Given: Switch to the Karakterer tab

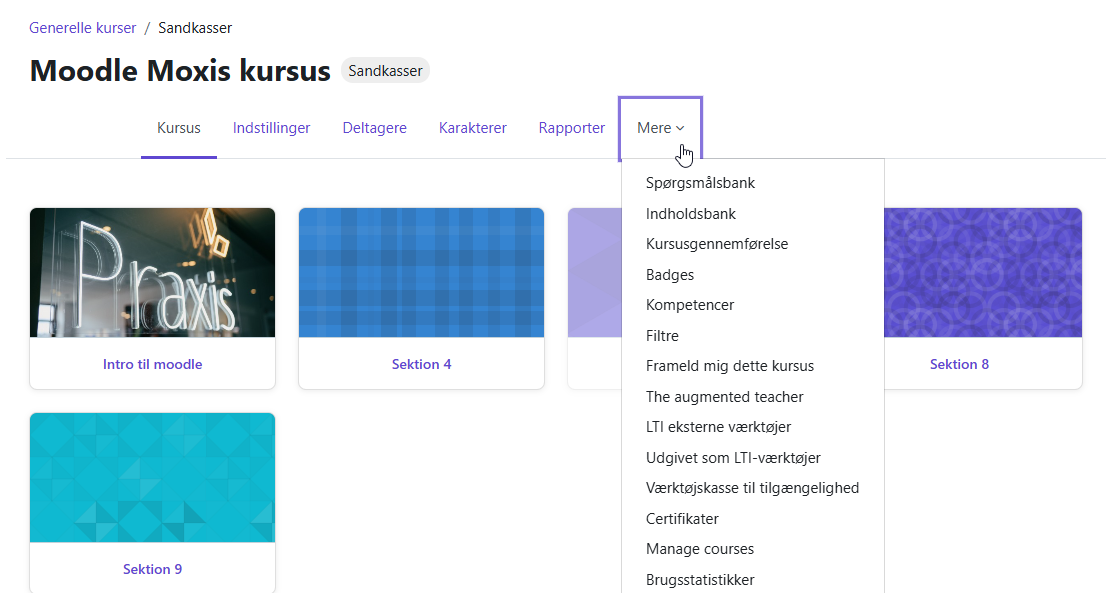Looking at the screenshot, I should [x=472, y=127].
